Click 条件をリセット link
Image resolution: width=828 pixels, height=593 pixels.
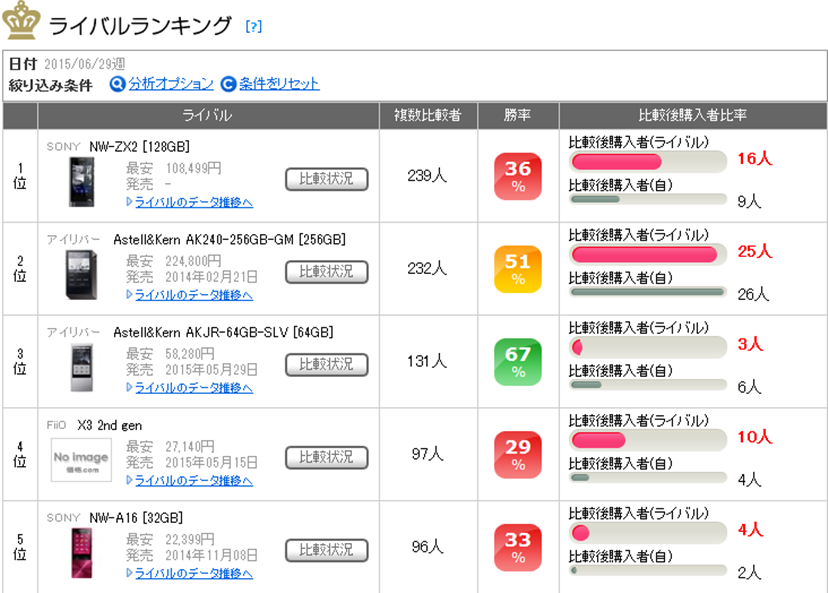click(280, 84)
